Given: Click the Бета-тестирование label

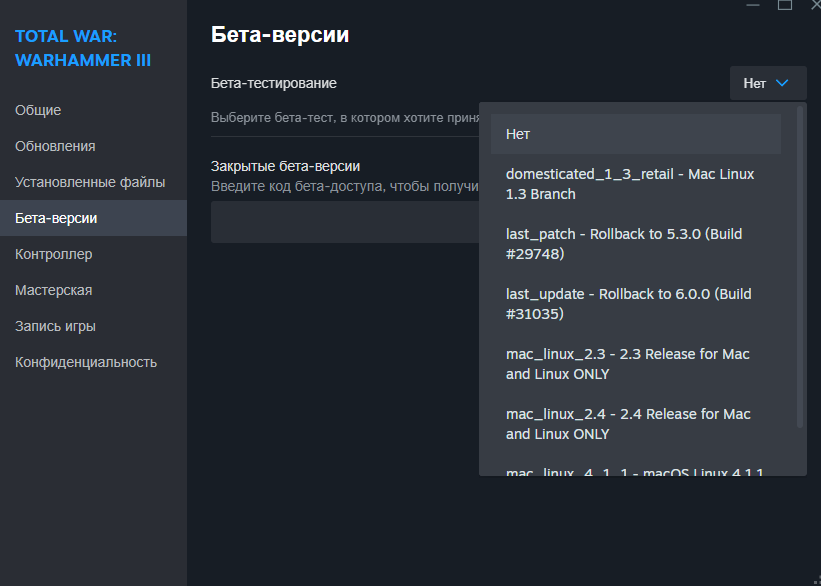Looking at the screenshot, I should pyautogui.click(x=273, y=83).
